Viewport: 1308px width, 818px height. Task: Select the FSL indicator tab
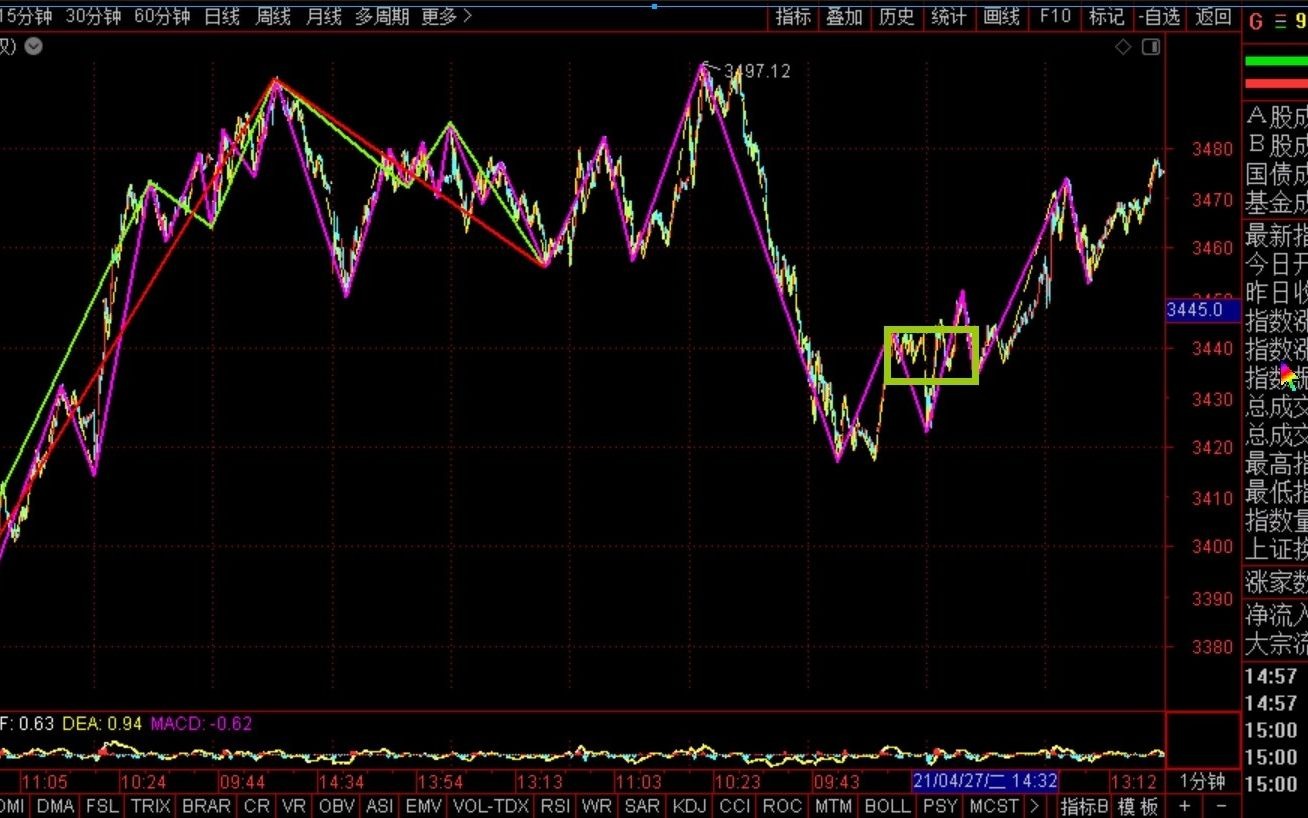pyautogui.click(x=102, y=806)
